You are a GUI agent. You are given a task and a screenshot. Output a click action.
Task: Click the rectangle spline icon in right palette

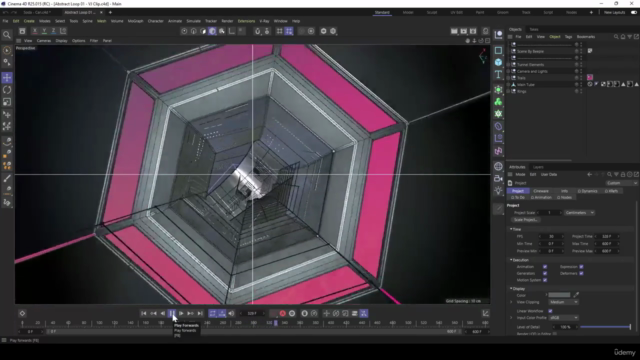pos(498,50)
